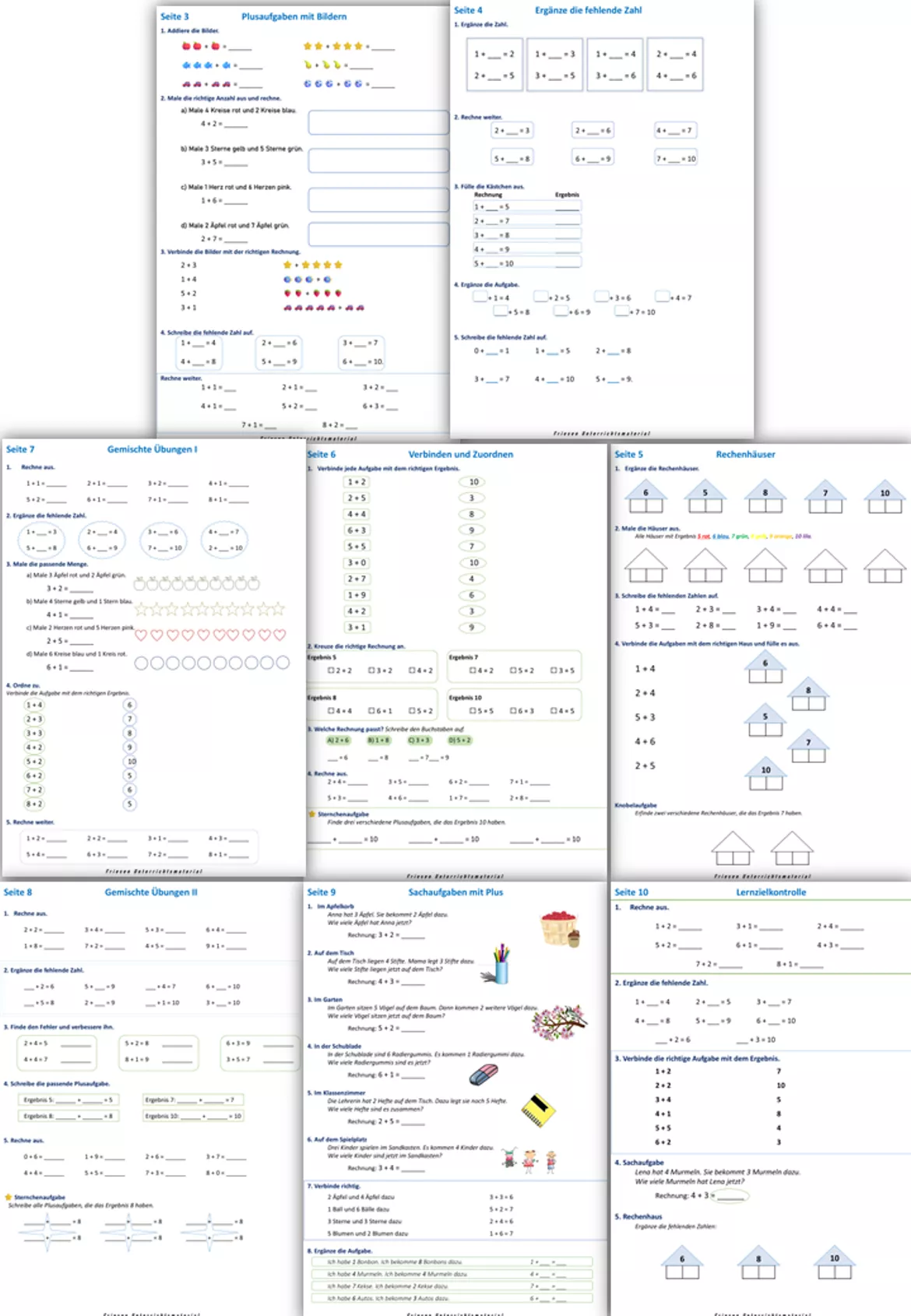Click the '6. Auf dem Spielplatz' task heading
This screenshot has height=1316, width=911.
coord(337,1139)
